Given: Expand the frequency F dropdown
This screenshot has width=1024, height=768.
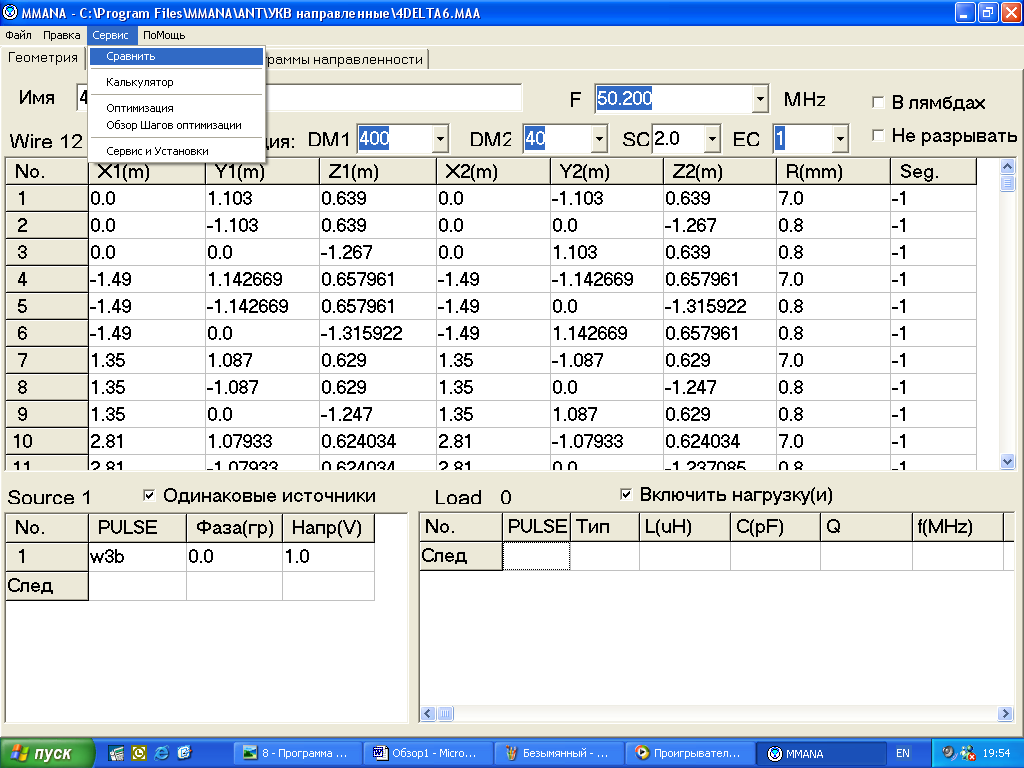Looking at the screenshot, I should coord(760,99).
